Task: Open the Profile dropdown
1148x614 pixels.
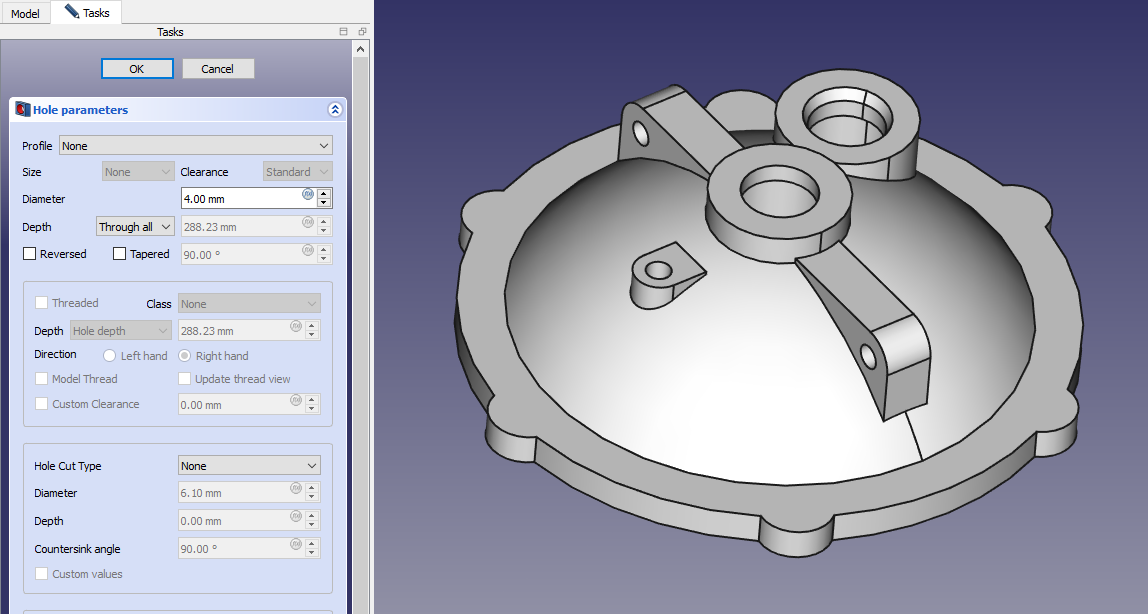Action: click(195, 146)
